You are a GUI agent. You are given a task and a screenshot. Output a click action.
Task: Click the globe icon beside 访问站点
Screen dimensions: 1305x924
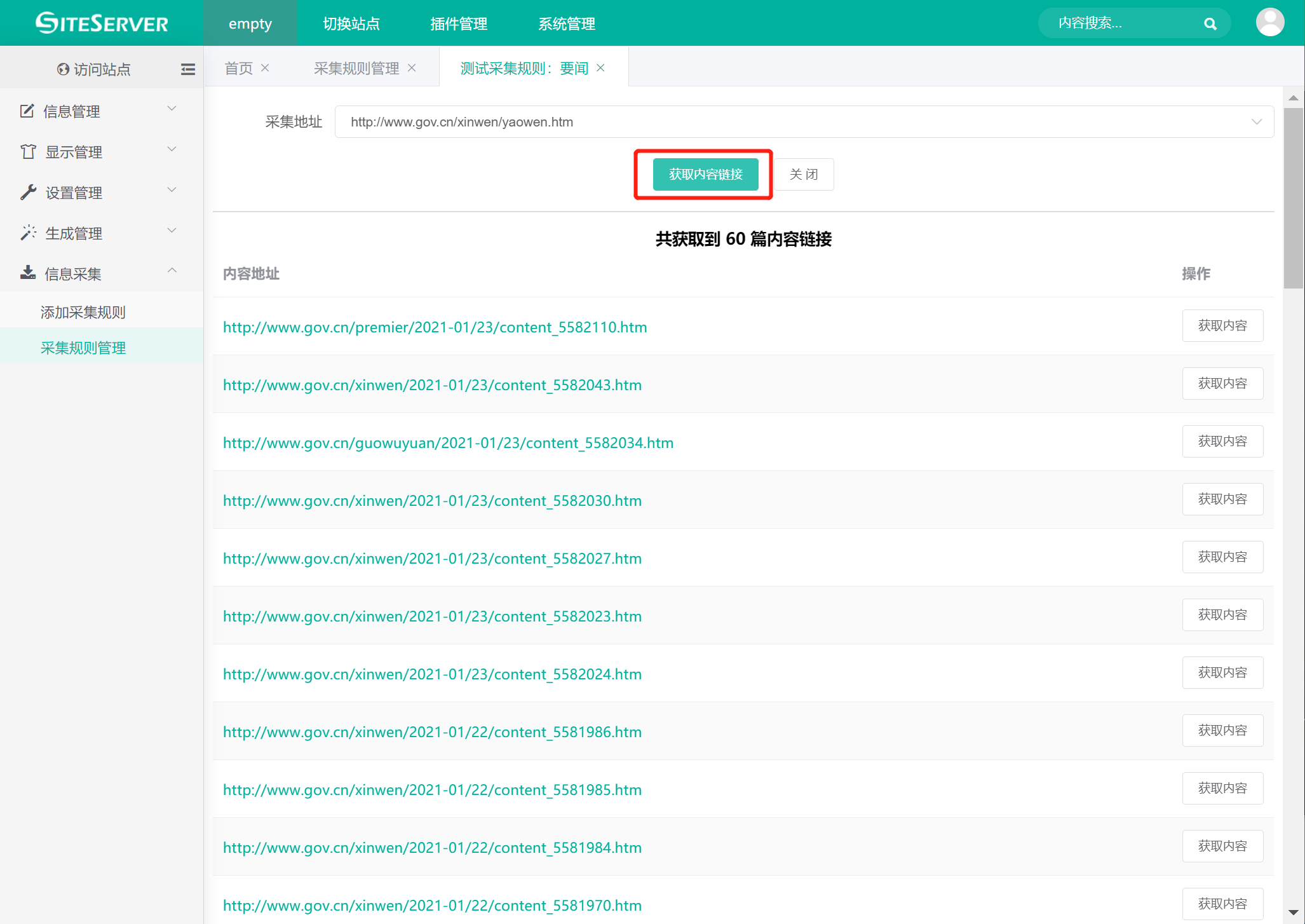63,69
